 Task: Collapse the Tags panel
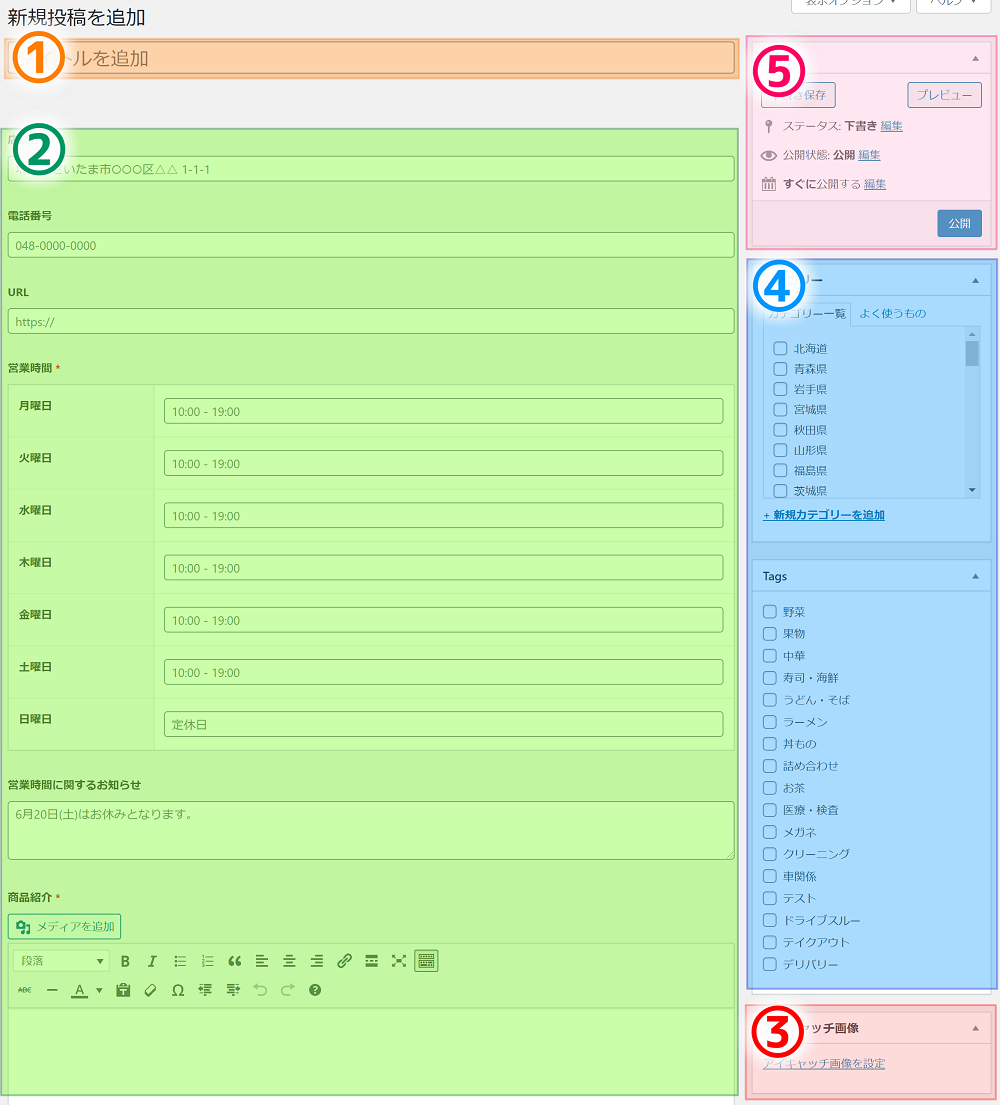pyautogui.click(x=975, y=577)
